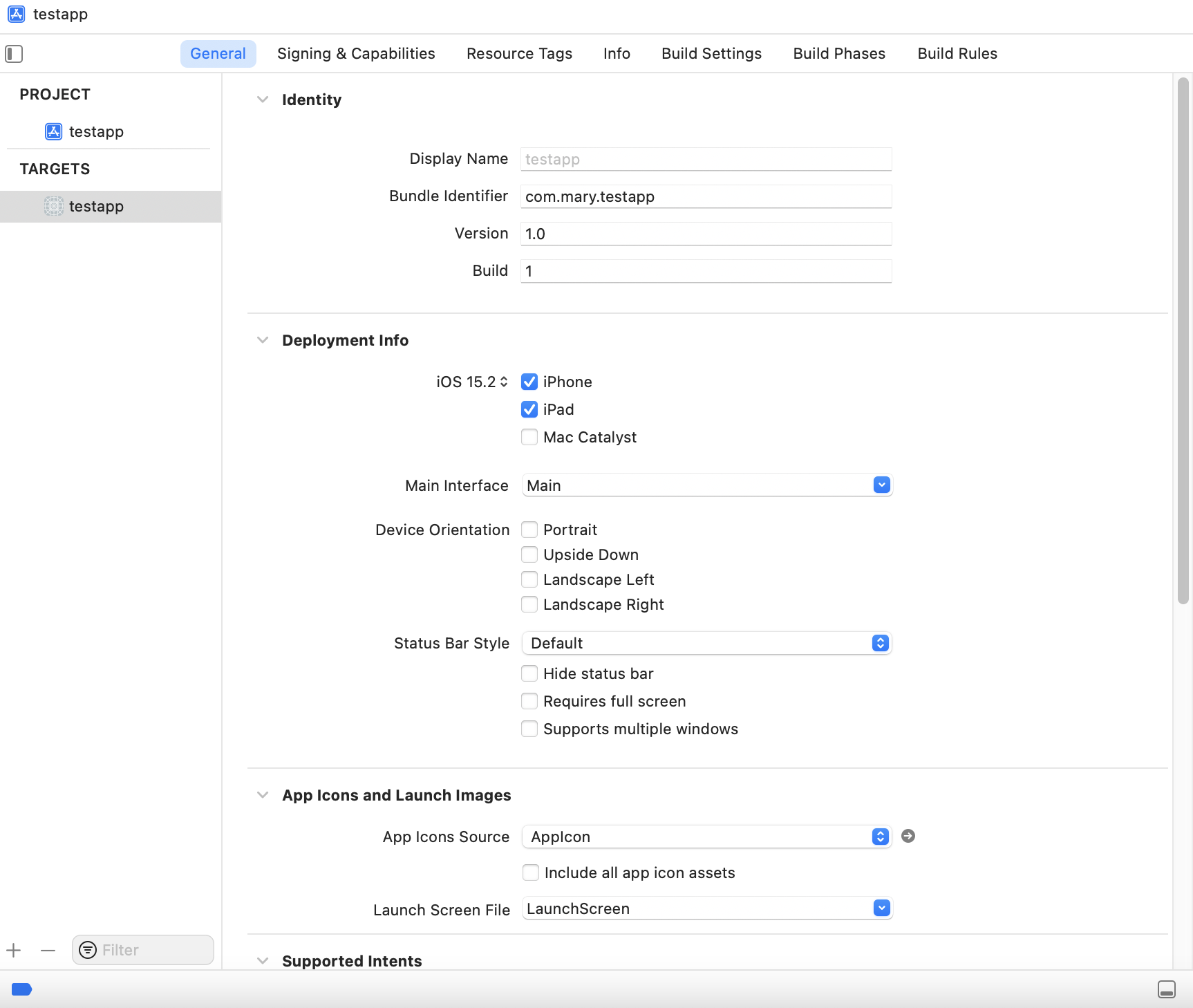Collapse the Identity section
Image resolution: width=1193 pixels, height=1008 pixels.
pos(263,100)
